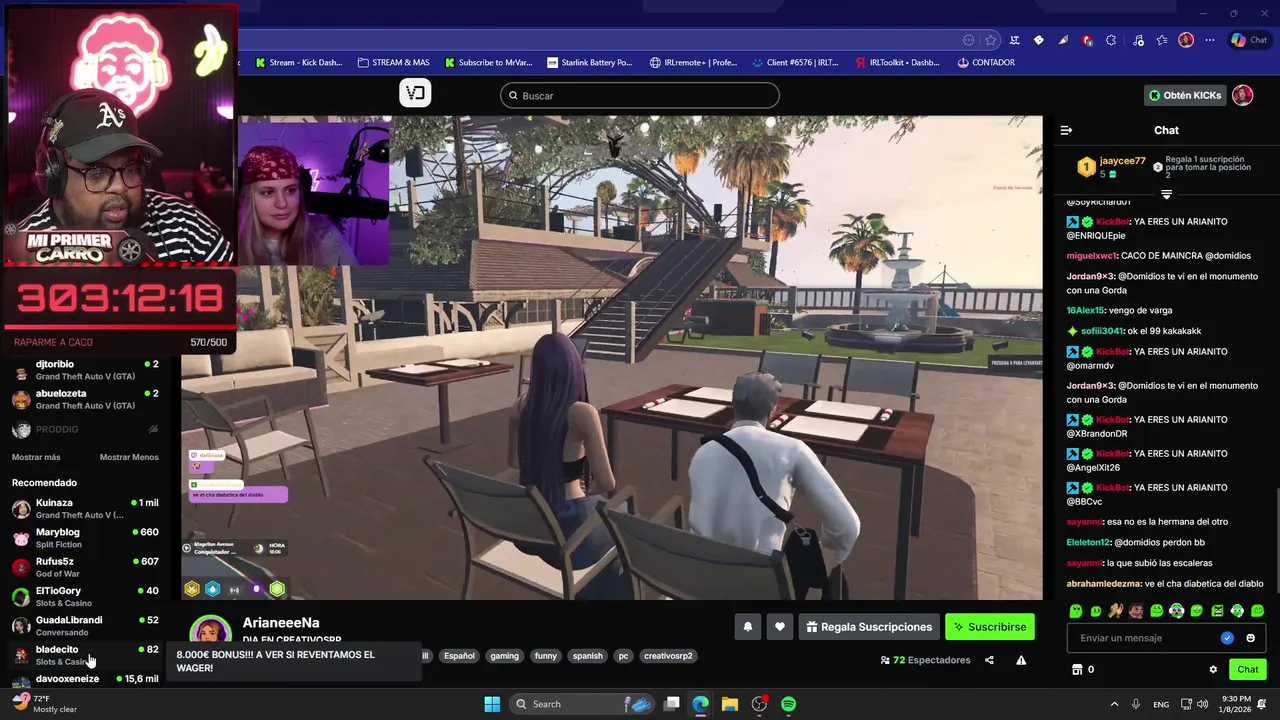The height and width of the screenshot is (720, 1280).
Task: Open Windows Start menu
Action: tap(492, 704)
